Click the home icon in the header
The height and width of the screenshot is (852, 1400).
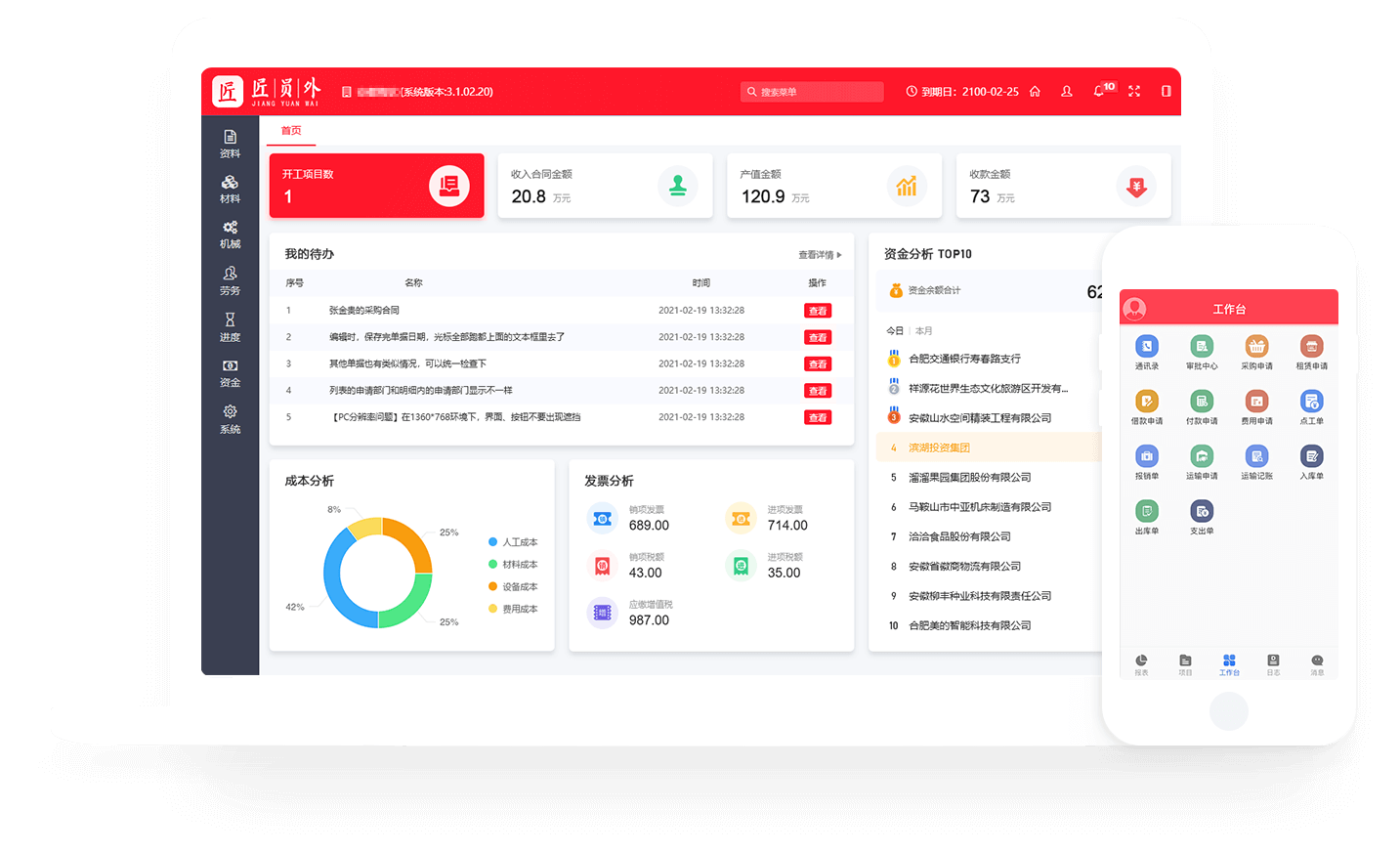point(1035,91)
